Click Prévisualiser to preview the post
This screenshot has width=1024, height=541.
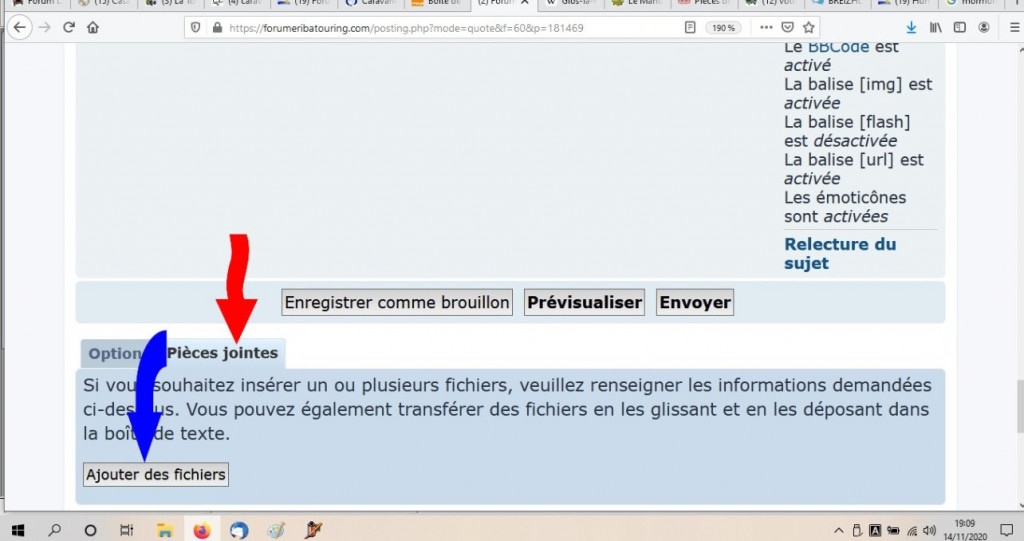(x=584, y=302)
